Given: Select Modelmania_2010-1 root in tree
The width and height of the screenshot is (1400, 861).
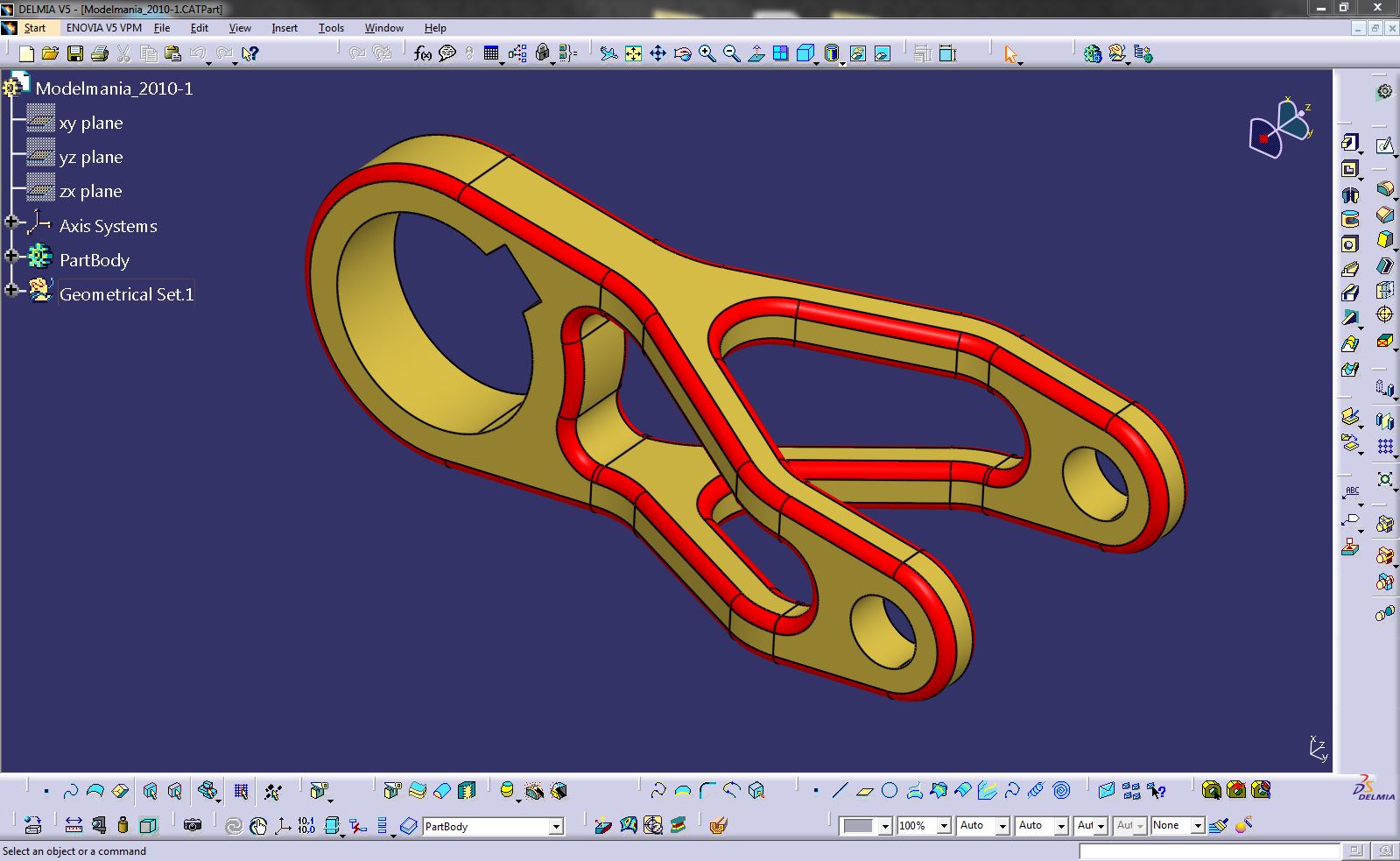Looking at the screenshot, I should coord(114,88).
